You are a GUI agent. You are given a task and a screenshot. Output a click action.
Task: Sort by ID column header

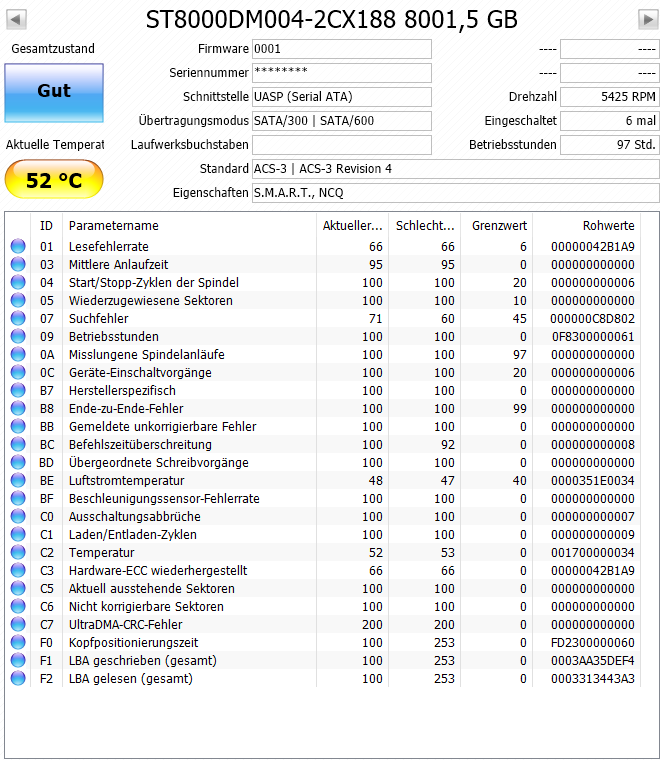point(47,225)
